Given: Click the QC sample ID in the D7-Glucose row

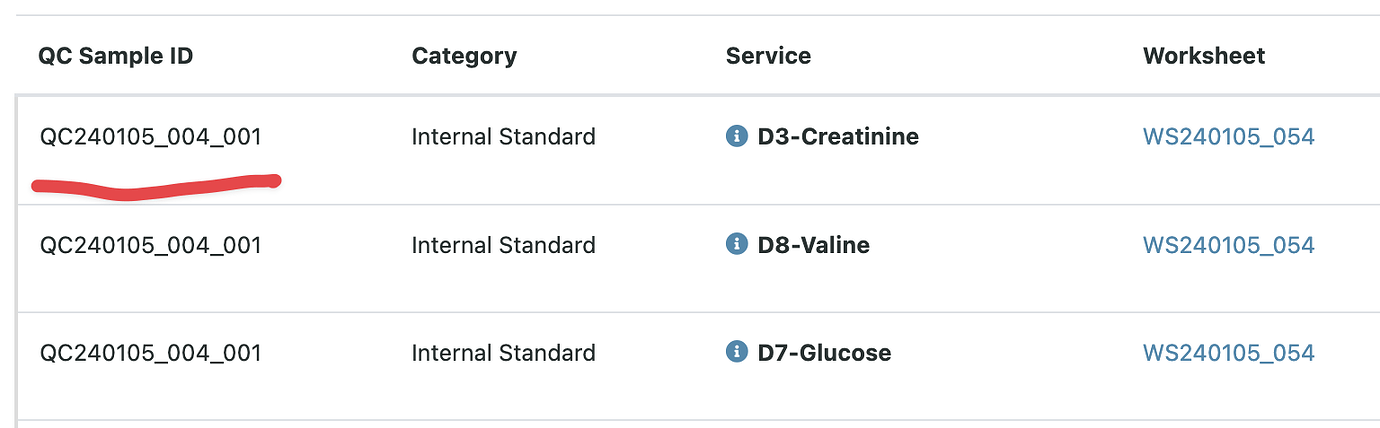Looking at the screenshot, I should 150,353.
